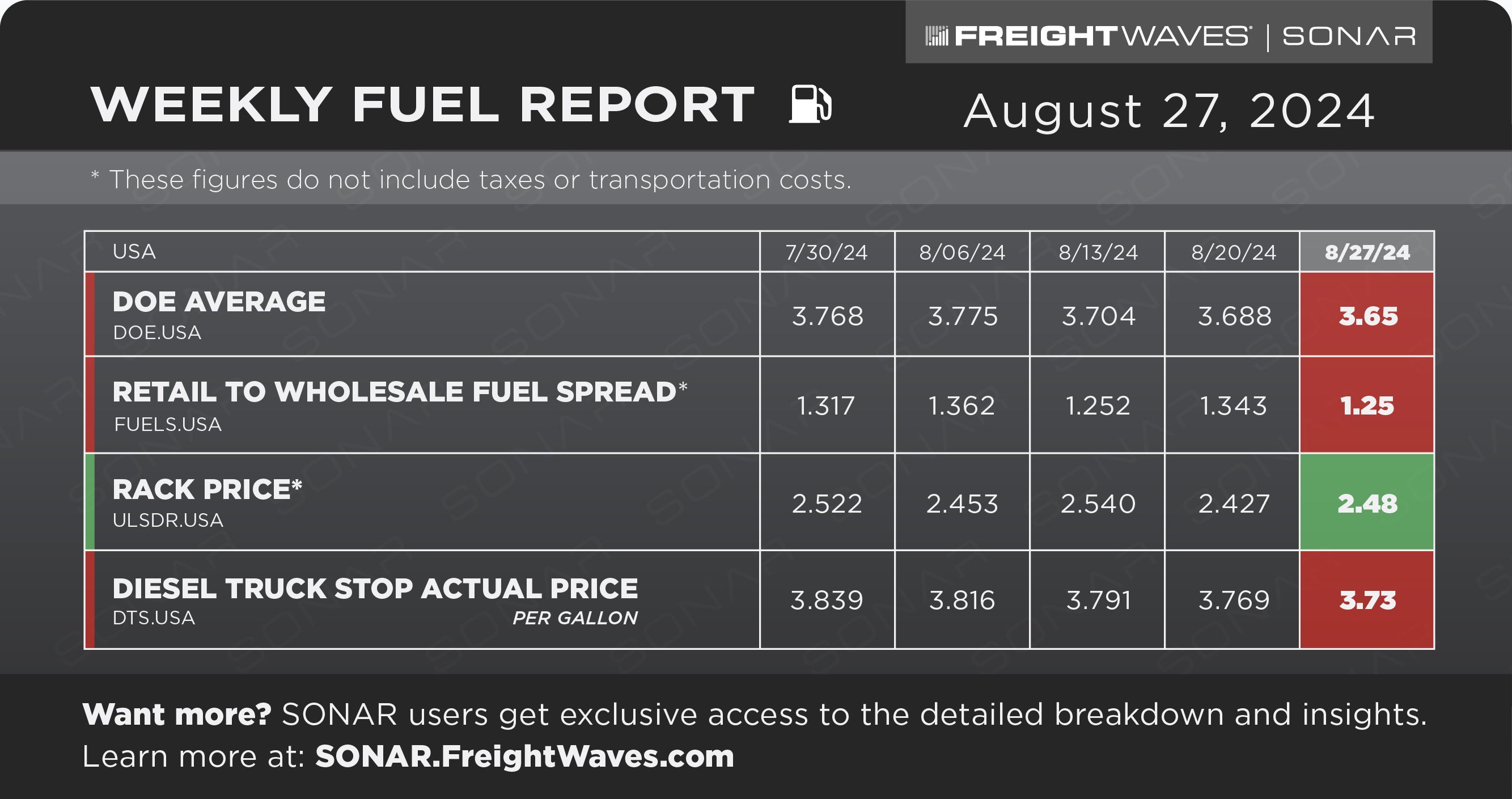1512x799 pixels.
Task: Open the SONAR.FreightWaves.com link
Action: [x=525, y=756]
